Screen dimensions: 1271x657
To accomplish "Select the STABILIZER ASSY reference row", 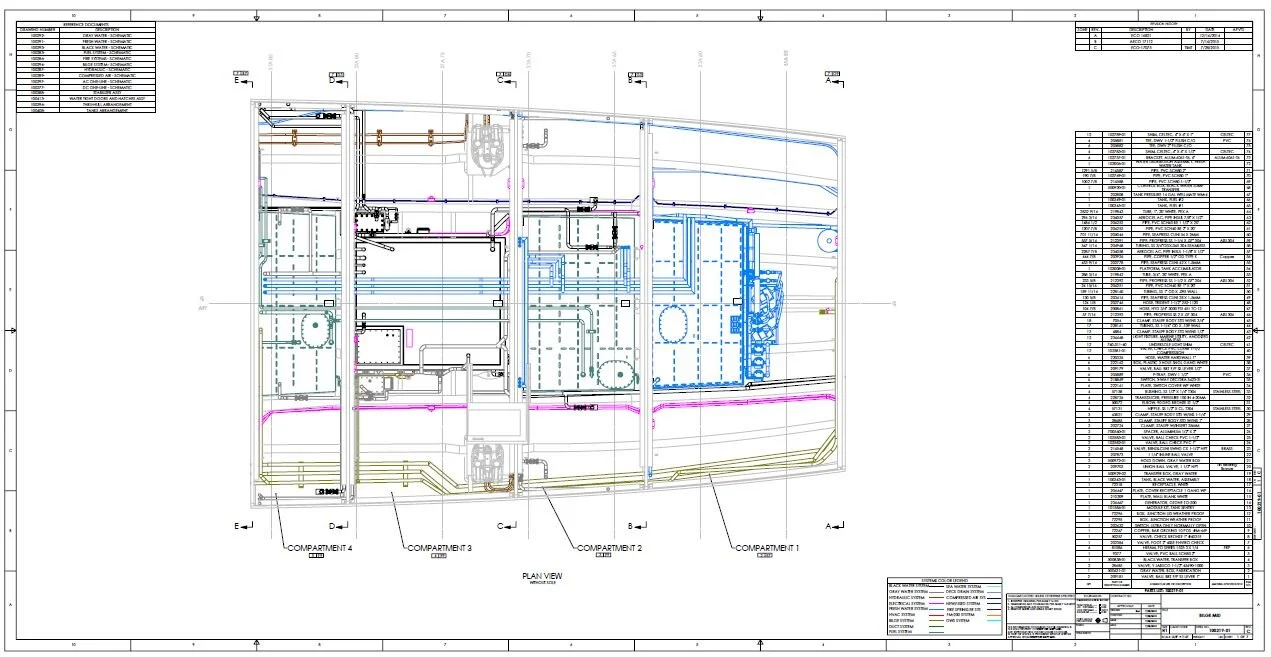I will pos(86,93).
